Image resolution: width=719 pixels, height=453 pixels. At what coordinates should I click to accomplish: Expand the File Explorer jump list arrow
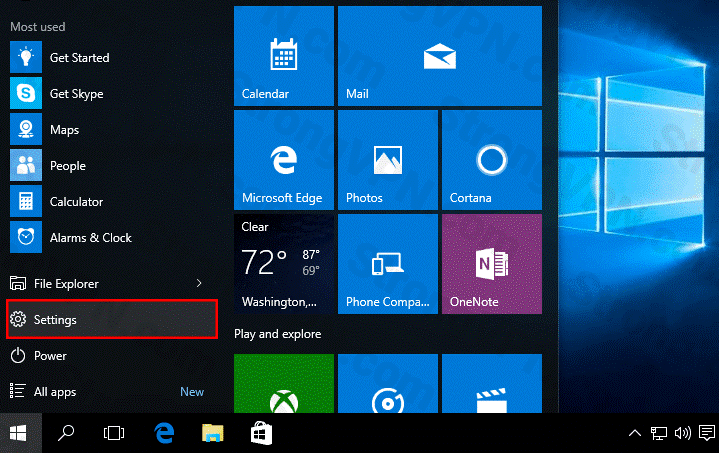(x=199, y=283)
